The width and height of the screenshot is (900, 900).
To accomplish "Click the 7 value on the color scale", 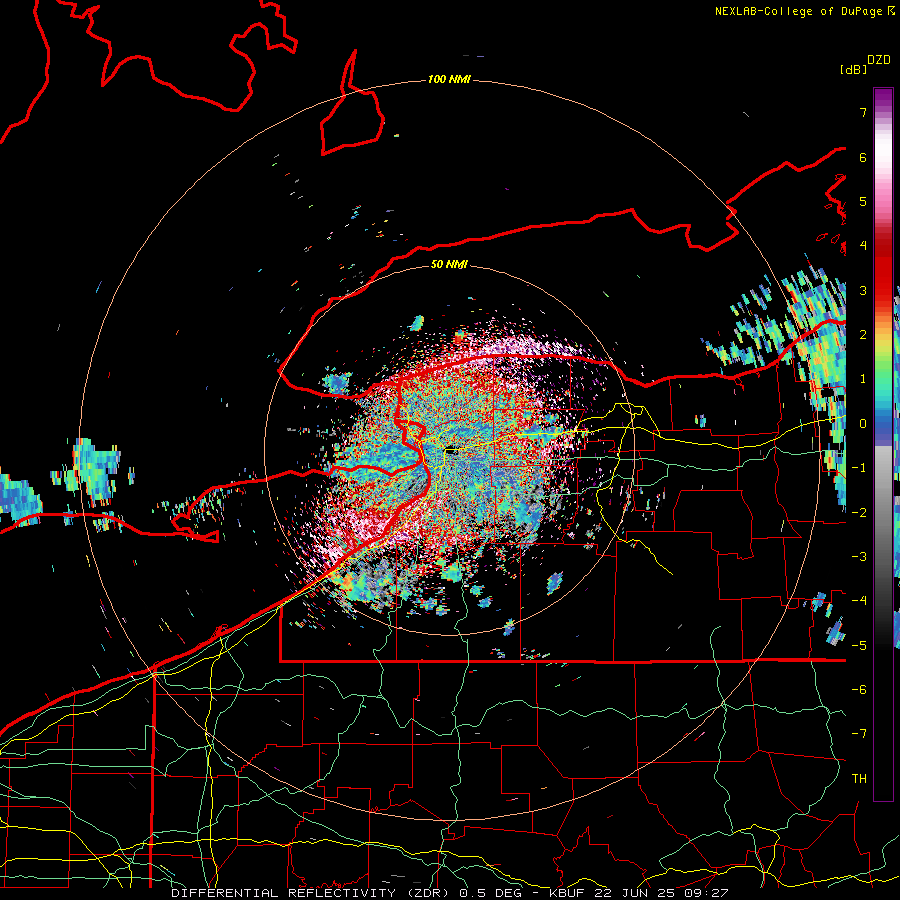I will point(863,112).
